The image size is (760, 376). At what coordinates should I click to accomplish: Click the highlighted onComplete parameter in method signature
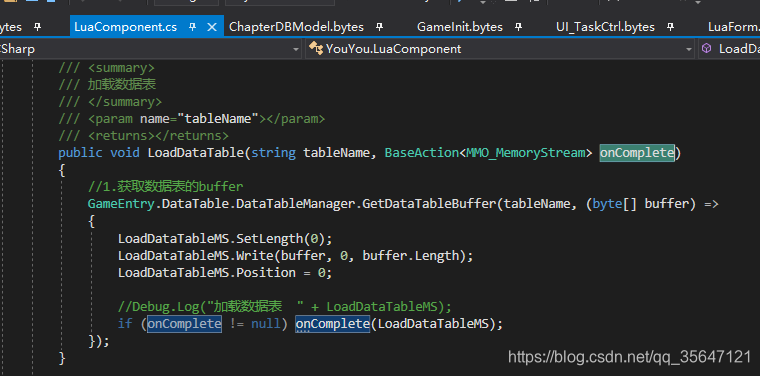(637, 153)
